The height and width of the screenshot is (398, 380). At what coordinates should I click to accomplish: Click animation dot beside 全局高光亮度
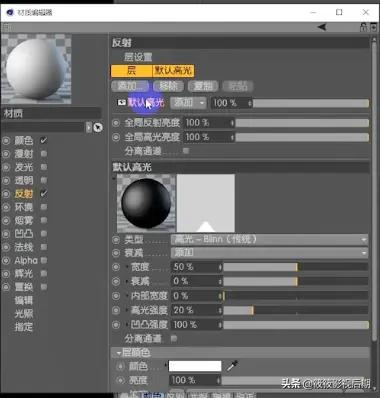click(x=116, y=137)
